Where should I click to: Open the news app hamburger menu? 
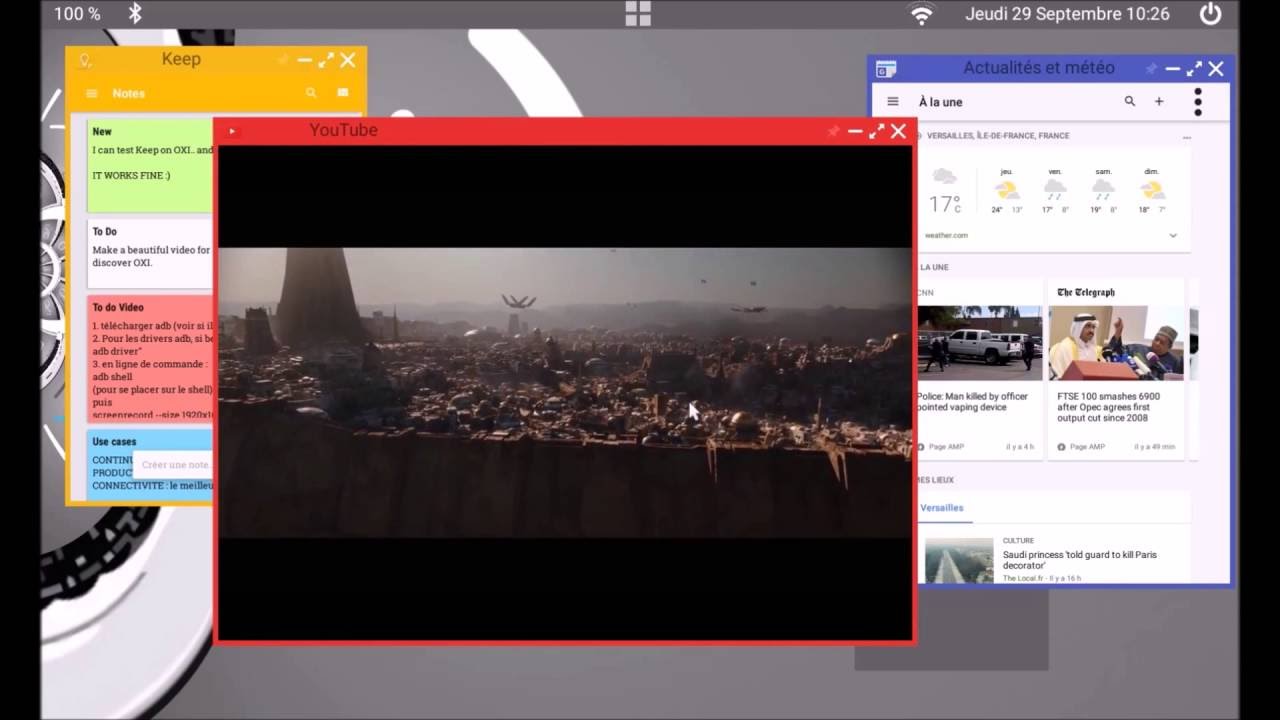click(893, 102)
